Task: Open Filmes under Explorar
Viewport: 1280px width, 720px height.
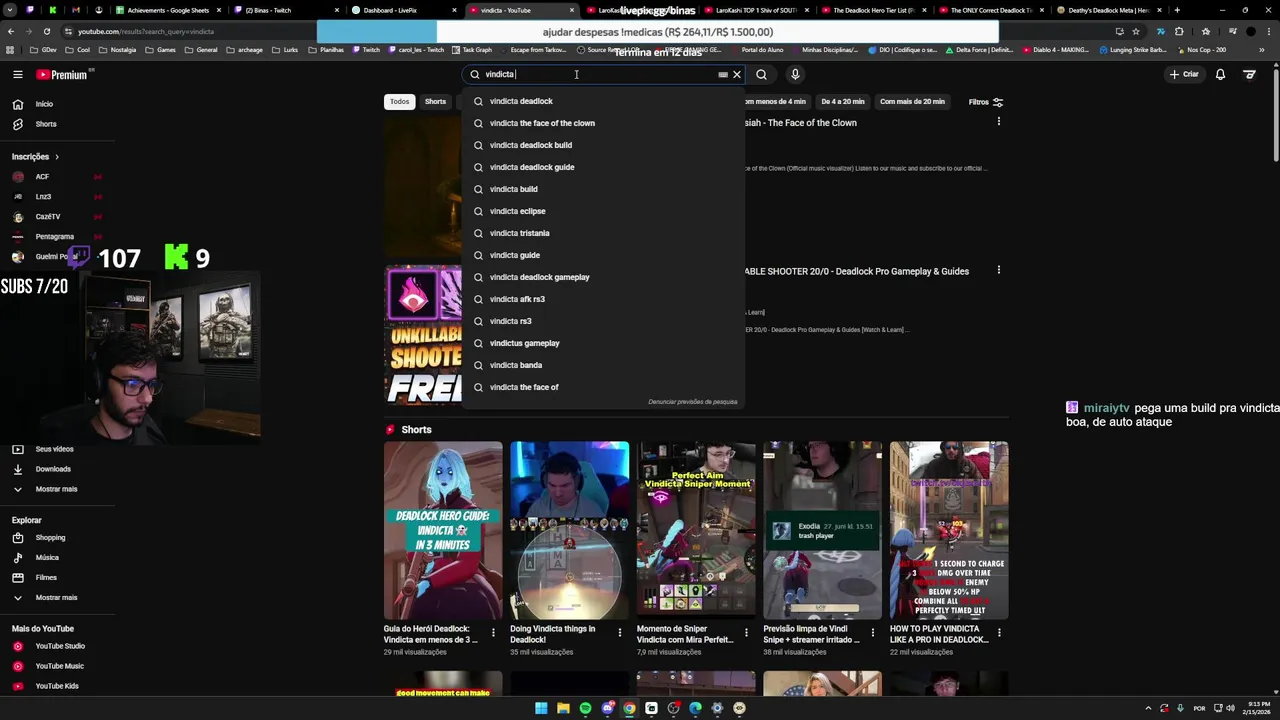Action: point(46,578)
